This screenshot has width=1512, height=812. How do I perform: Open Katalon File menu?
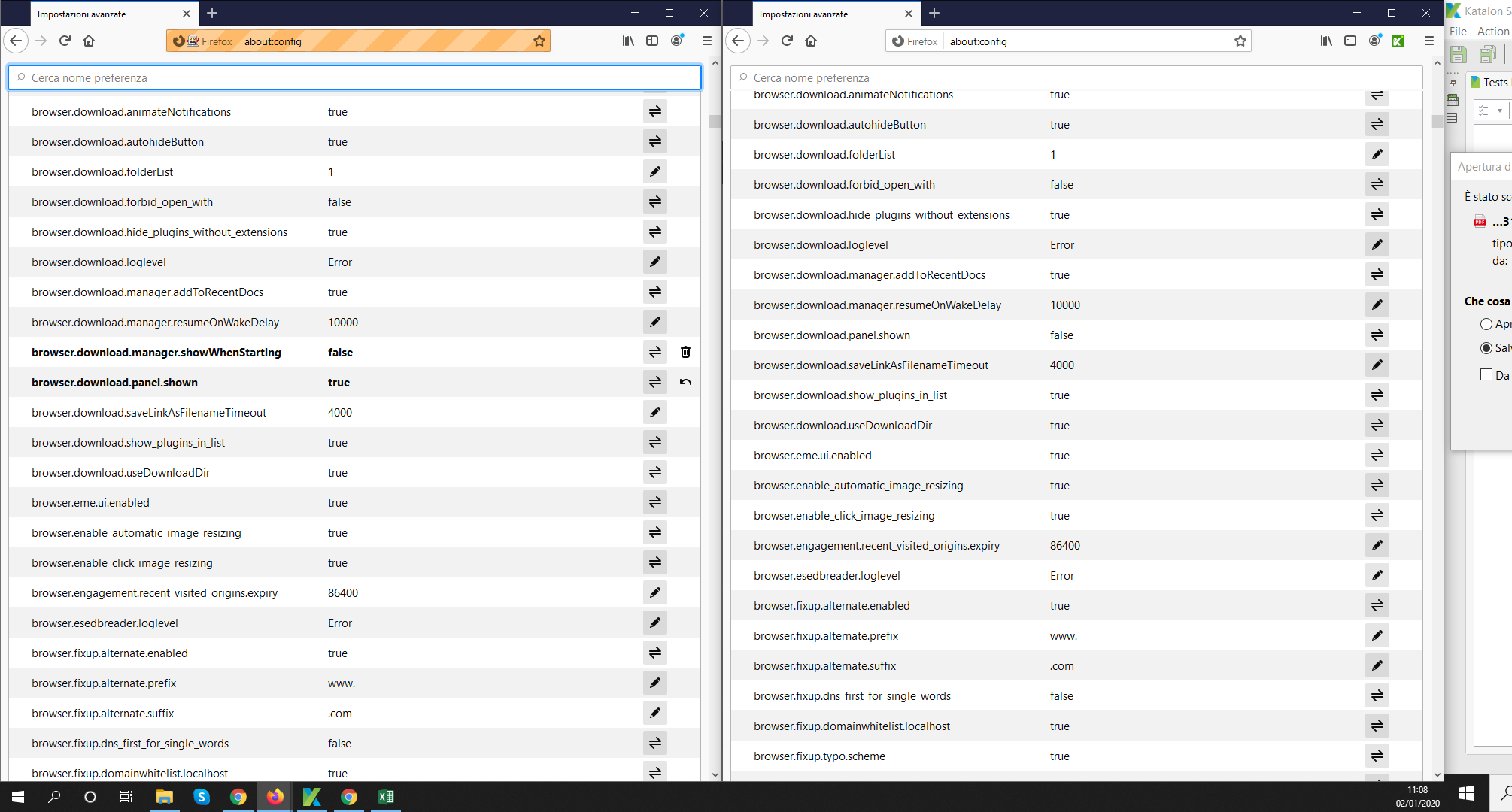tap(1458, 32)
